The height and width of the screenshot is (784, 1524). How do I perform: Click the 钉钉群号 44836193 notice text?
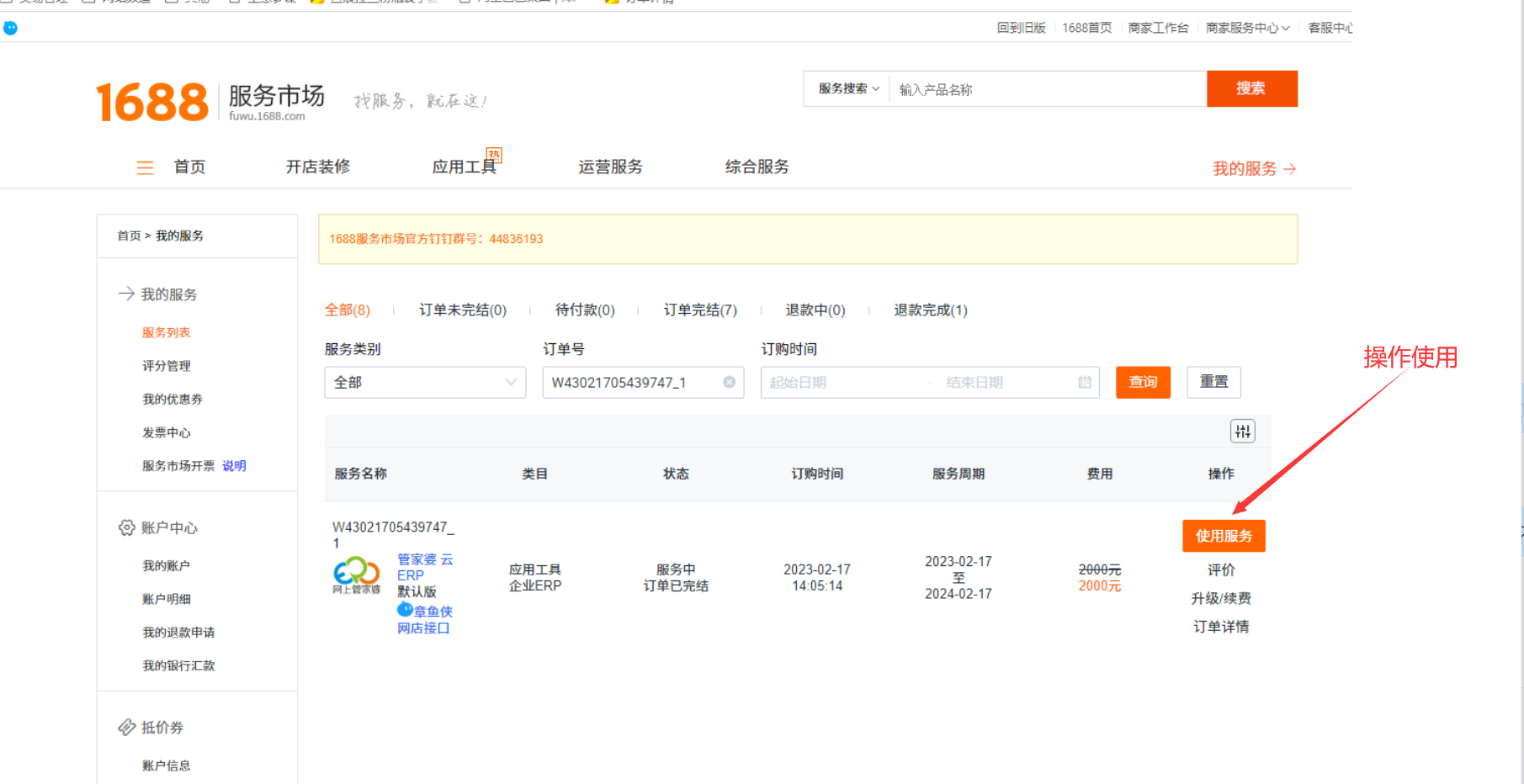[x=436, y=239]
